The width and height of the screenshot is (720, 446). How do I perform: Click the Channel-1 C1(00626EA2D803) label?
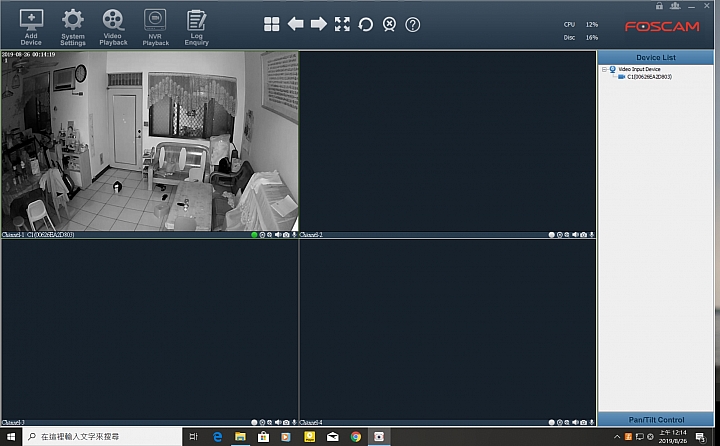tap(38, 235)
